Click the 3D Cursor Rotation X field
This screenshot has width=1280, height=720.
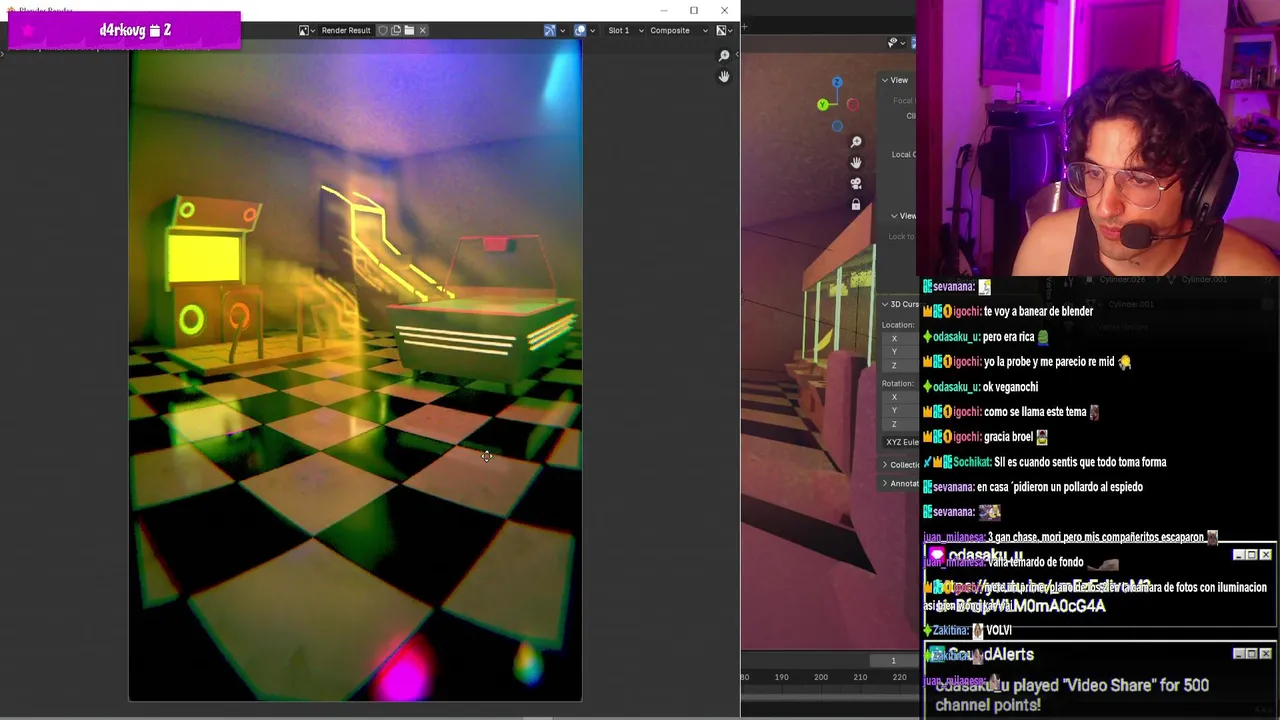[x=900, y=397]
